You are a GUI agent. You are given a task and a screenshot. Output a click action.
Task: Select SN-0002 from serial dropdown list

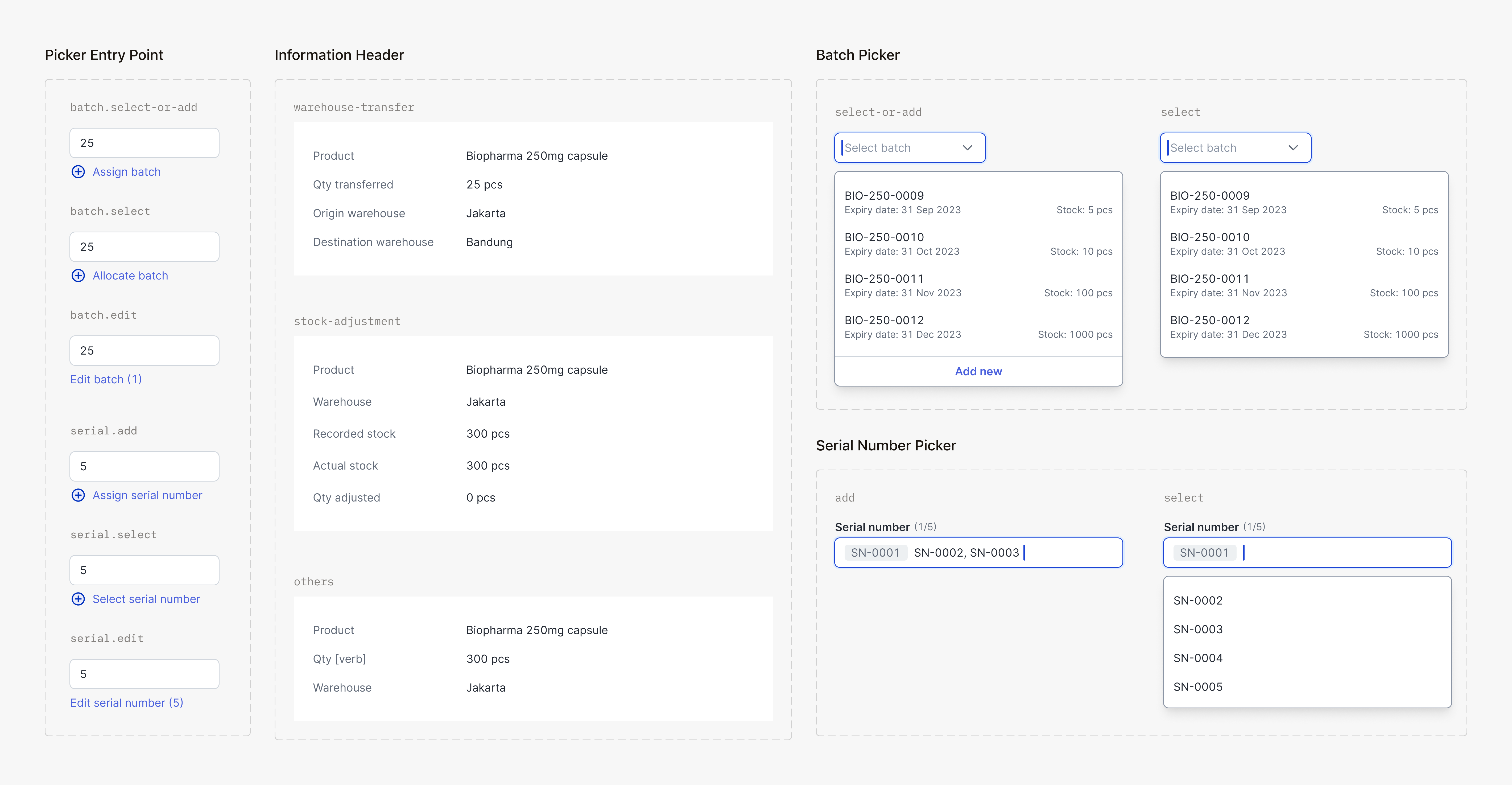(1307, 600)
